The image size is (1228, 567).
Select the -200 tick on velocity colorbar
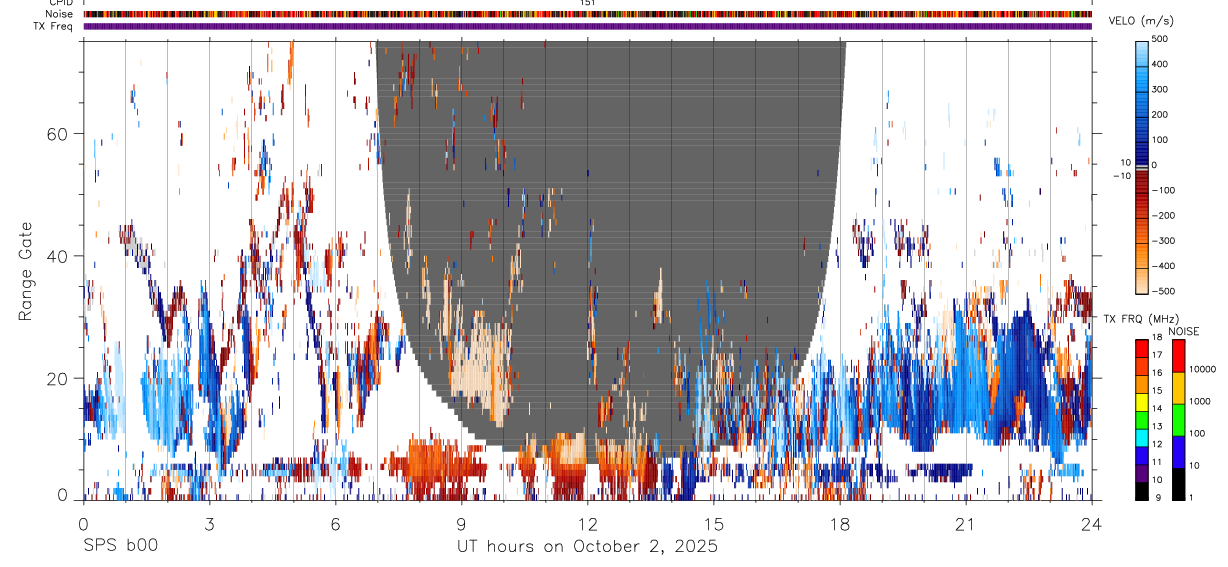[x=1164, y=215]
